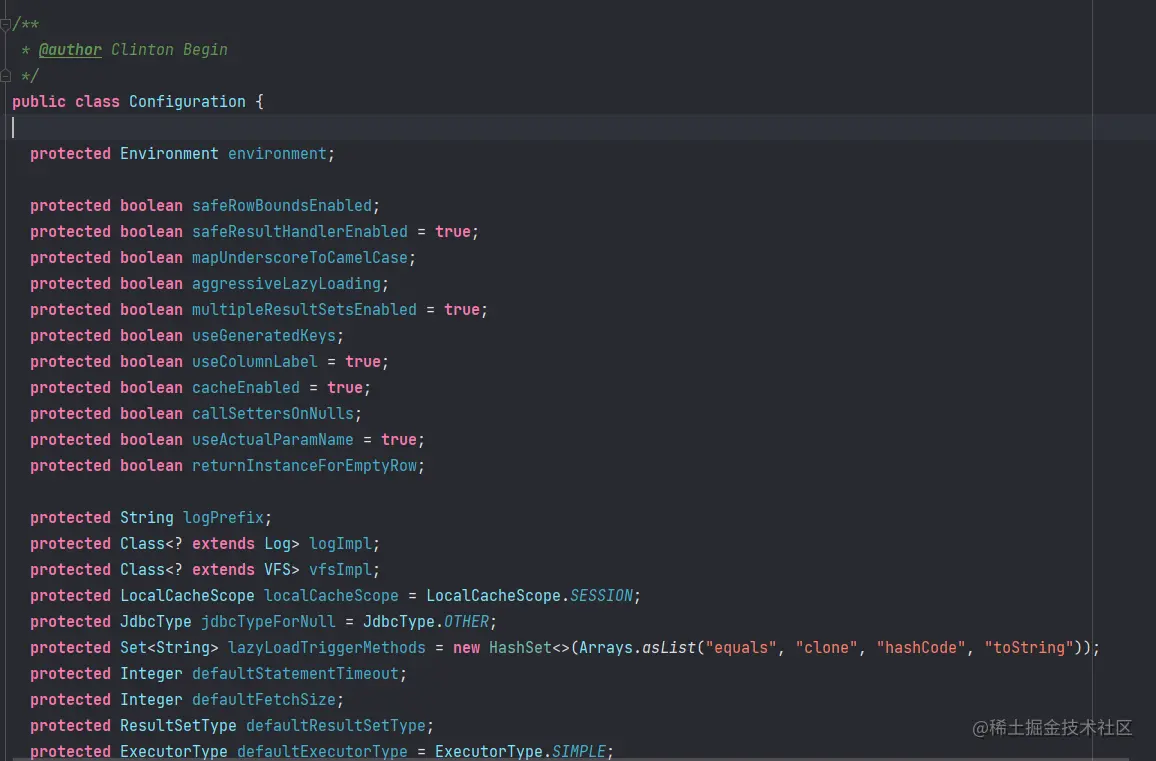Screen dimensions: 1156x761
Task: Click the field "useActualParamName"
Action: (273, 439)
